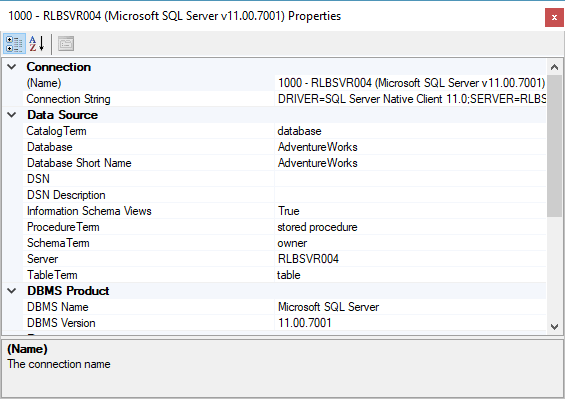Select the Database Short Name property

pos(79,163)
